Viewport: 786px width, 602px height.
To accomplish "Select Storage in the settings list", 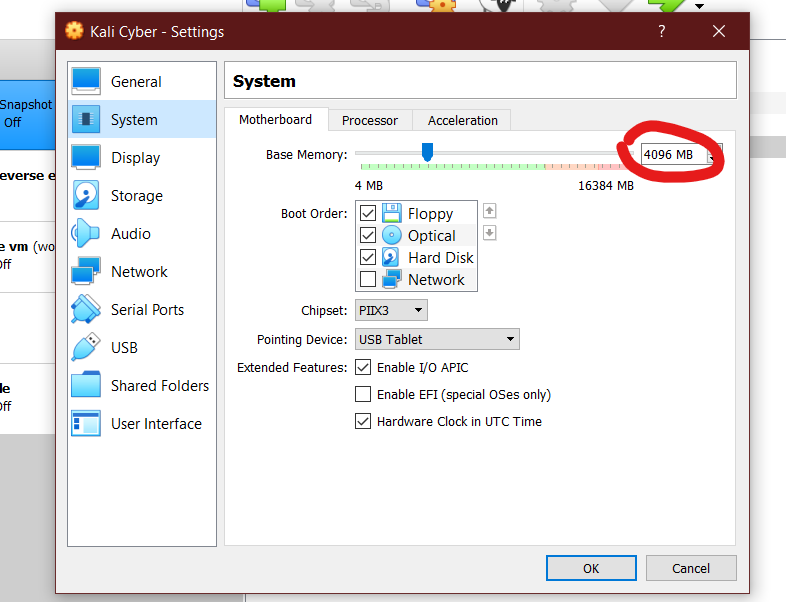I will click(142, 195).
